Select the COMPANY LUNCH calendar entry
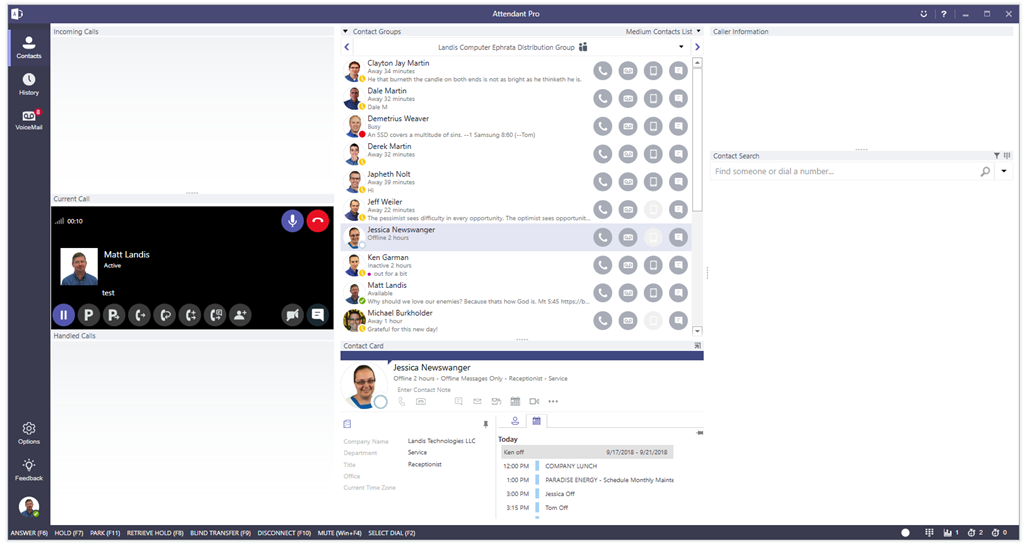 (588, 466)
